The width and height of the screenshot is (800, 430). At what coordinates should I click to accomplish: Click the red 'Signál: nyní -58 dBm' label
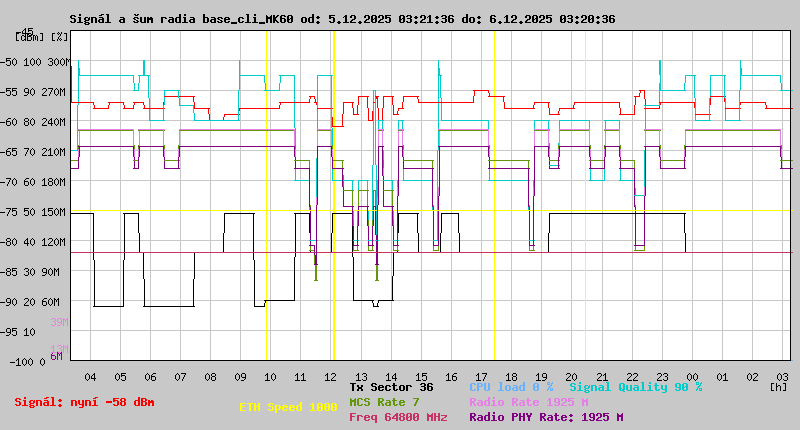point(85,402)
